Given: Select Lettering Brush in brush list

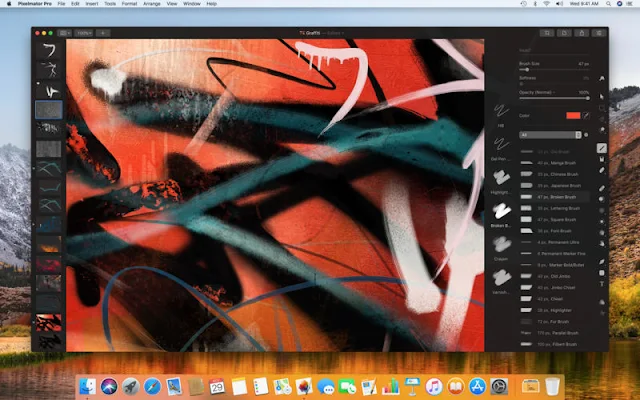Looking at the screenshot, I should (554, 208).
